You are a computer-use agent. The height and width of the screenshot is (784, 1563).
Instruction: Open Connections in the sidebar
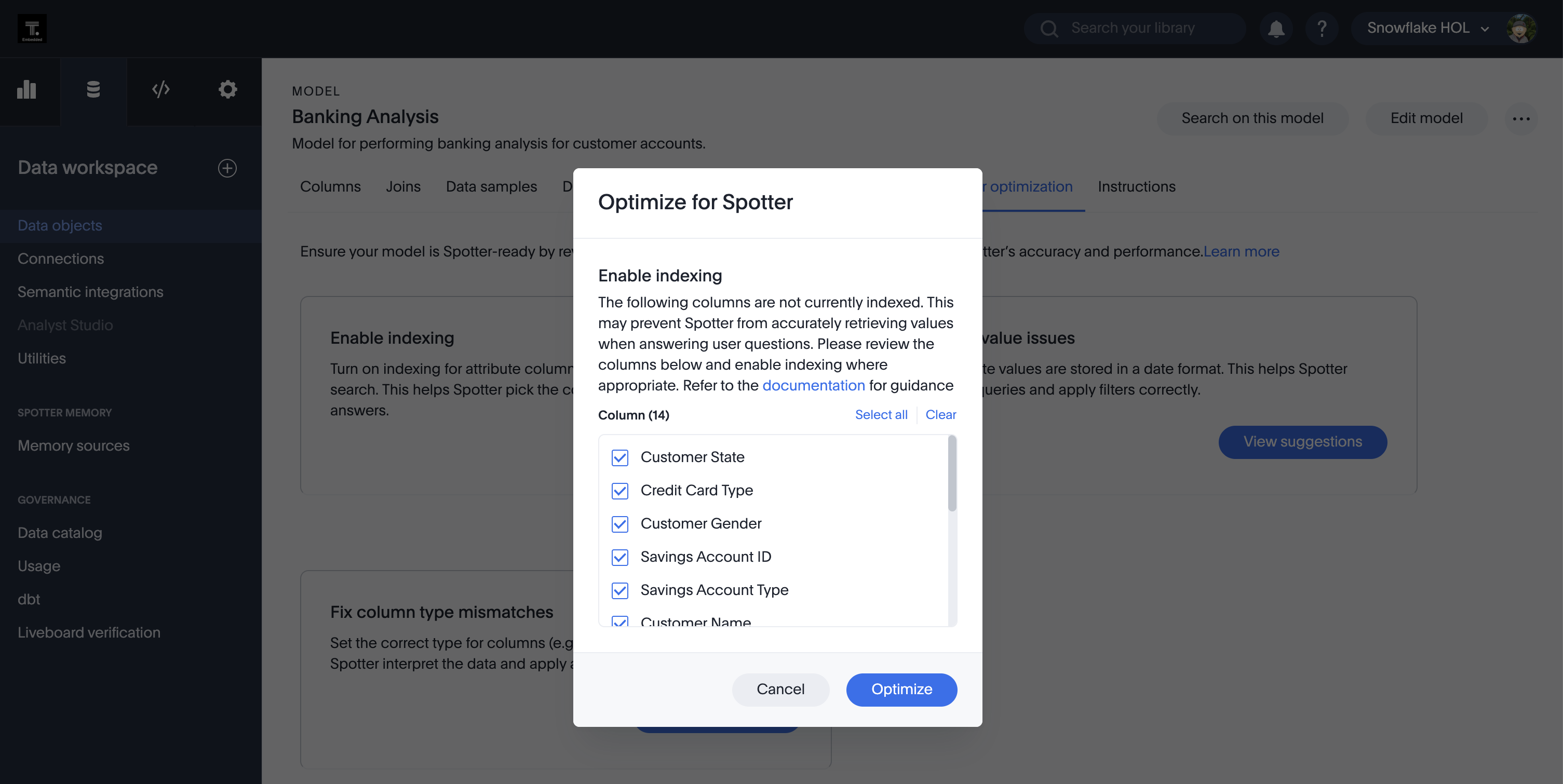[130, 259]
